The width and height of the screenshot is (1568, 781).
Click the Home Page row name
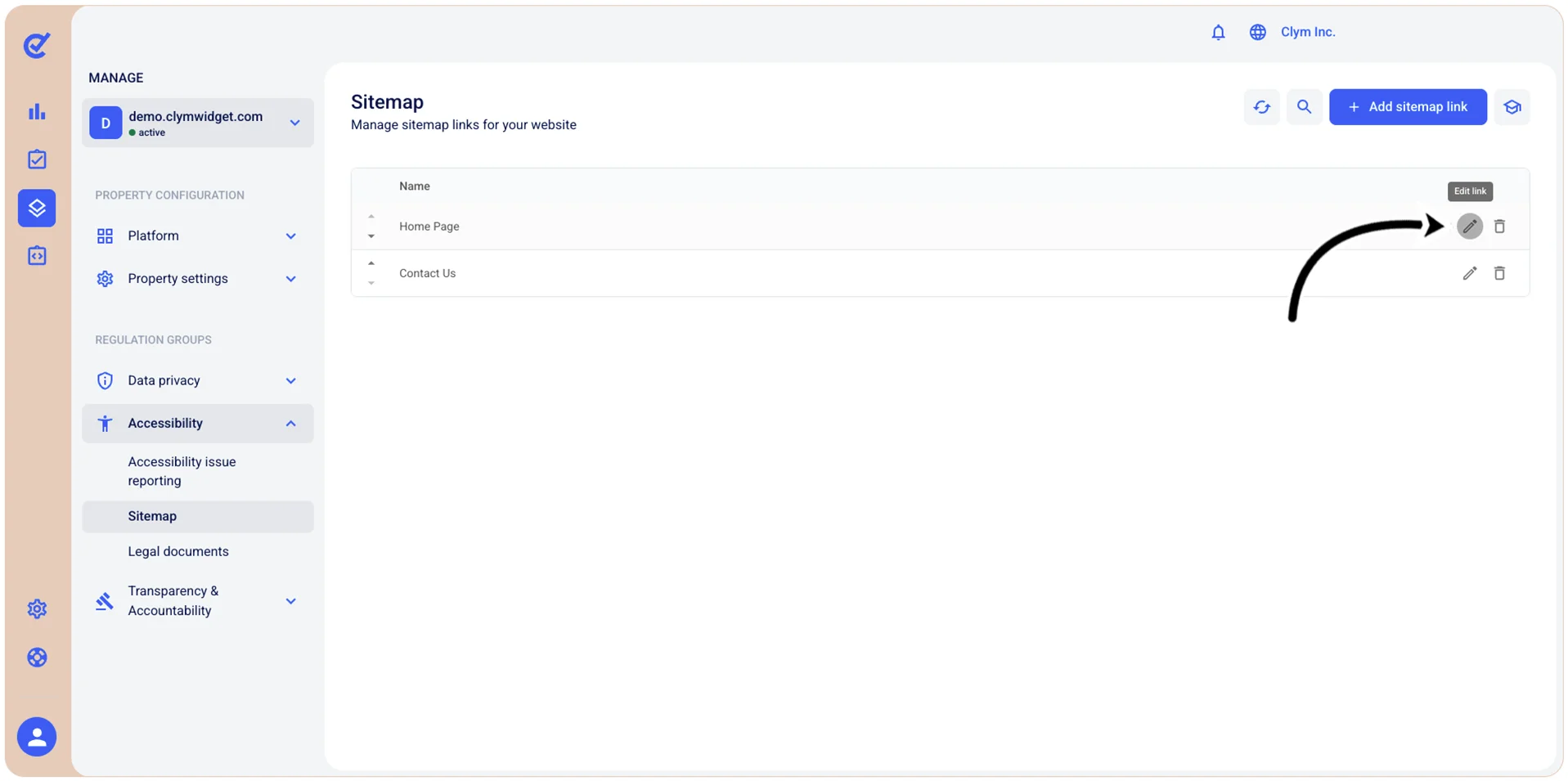coord(429,227)
